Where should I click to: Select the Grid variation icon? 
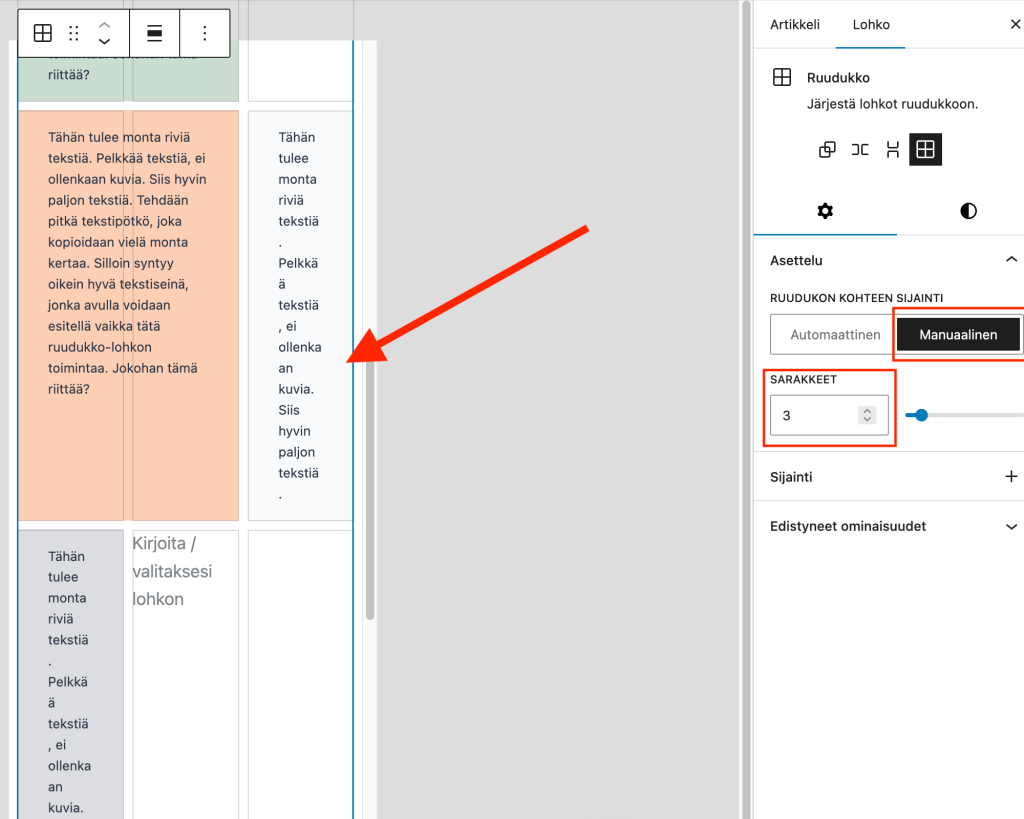925,150
